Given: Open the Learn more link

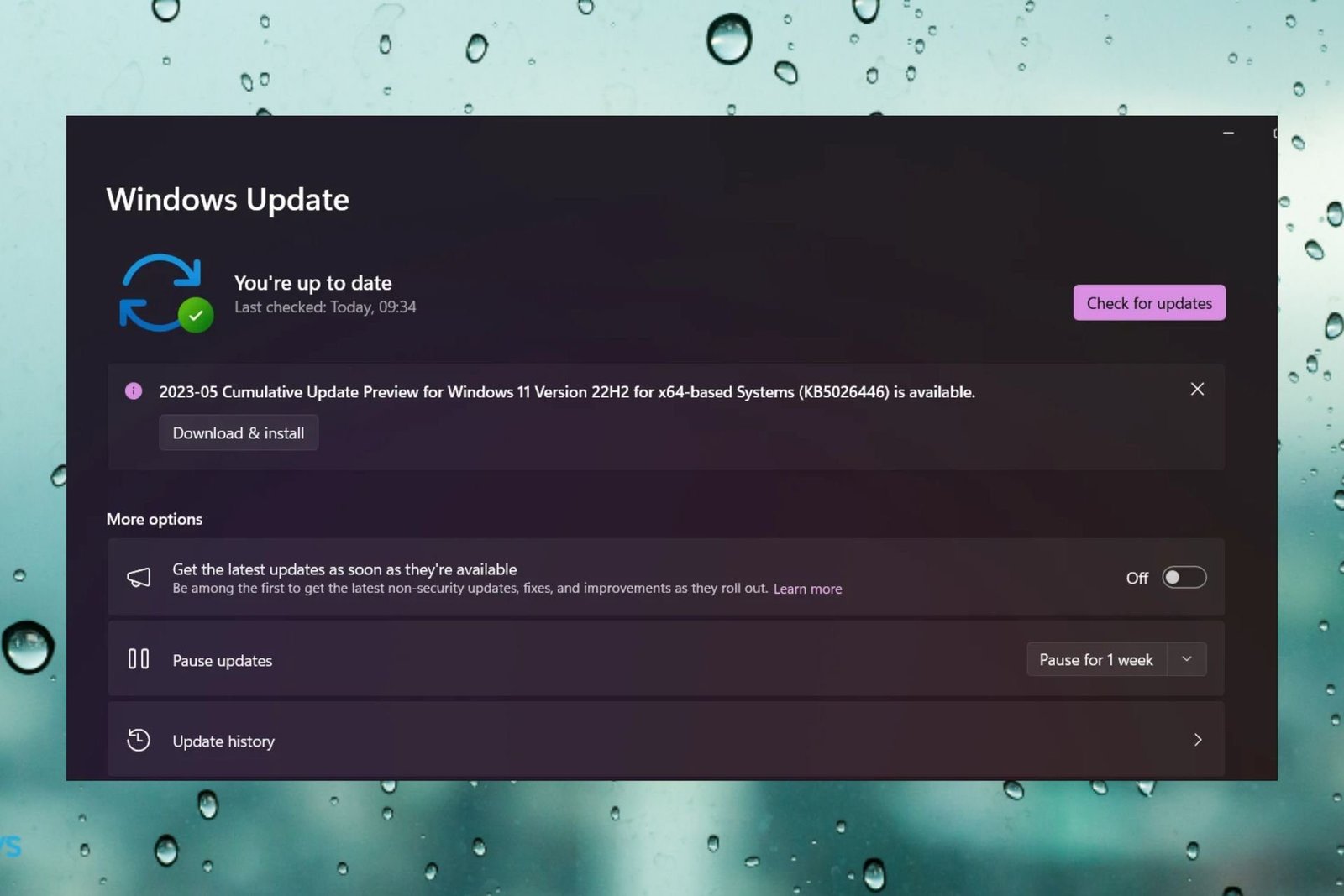Looking at the screenshot, I should click(807, 589).
